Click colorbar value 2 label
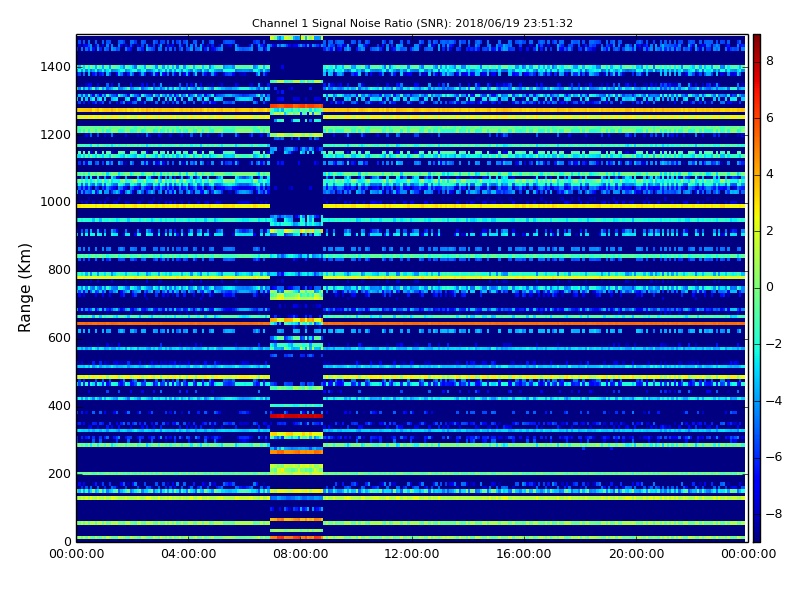This screenshot has height=600, width=800. tap(770, 231)
